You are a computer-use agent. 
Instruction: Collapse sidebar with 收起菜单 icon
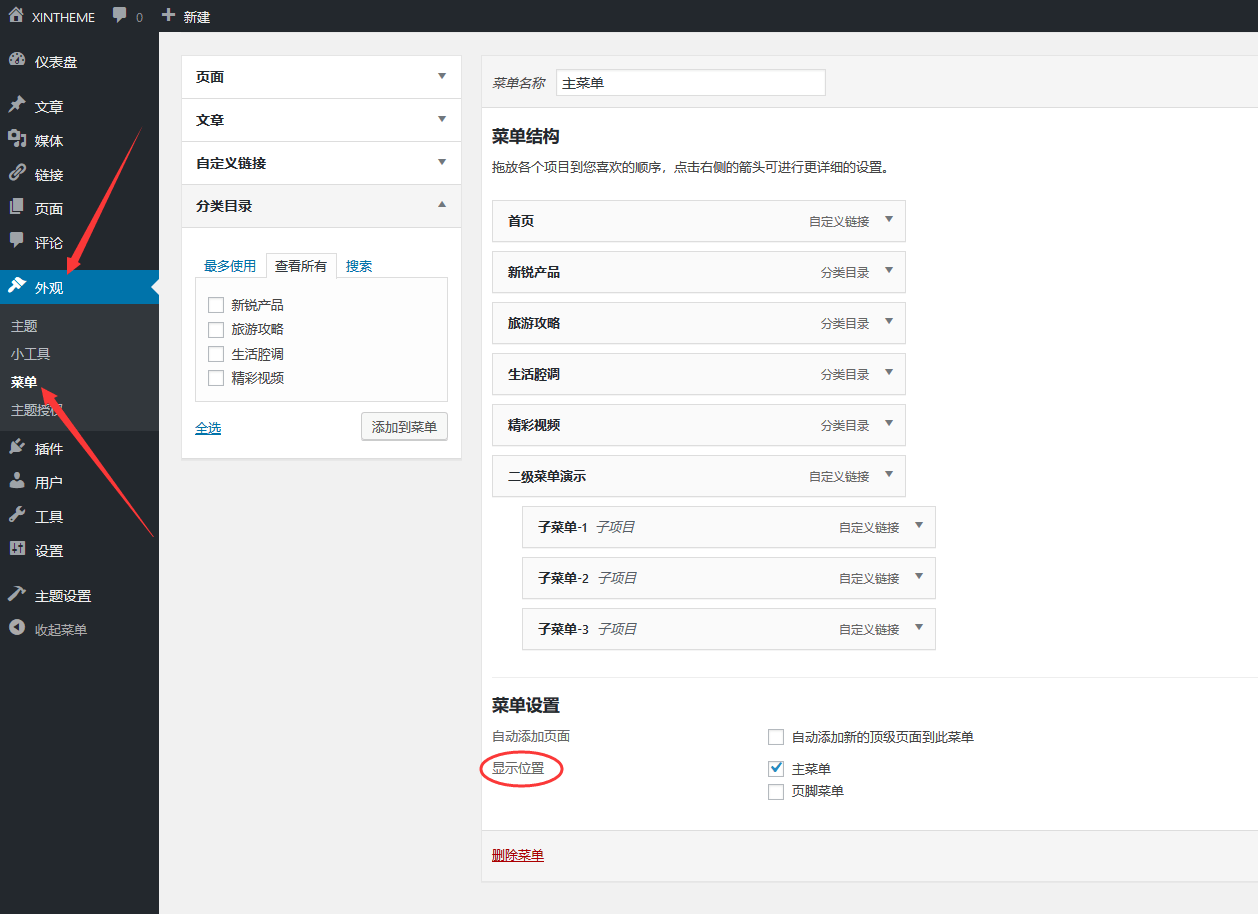tap(17, 629)
